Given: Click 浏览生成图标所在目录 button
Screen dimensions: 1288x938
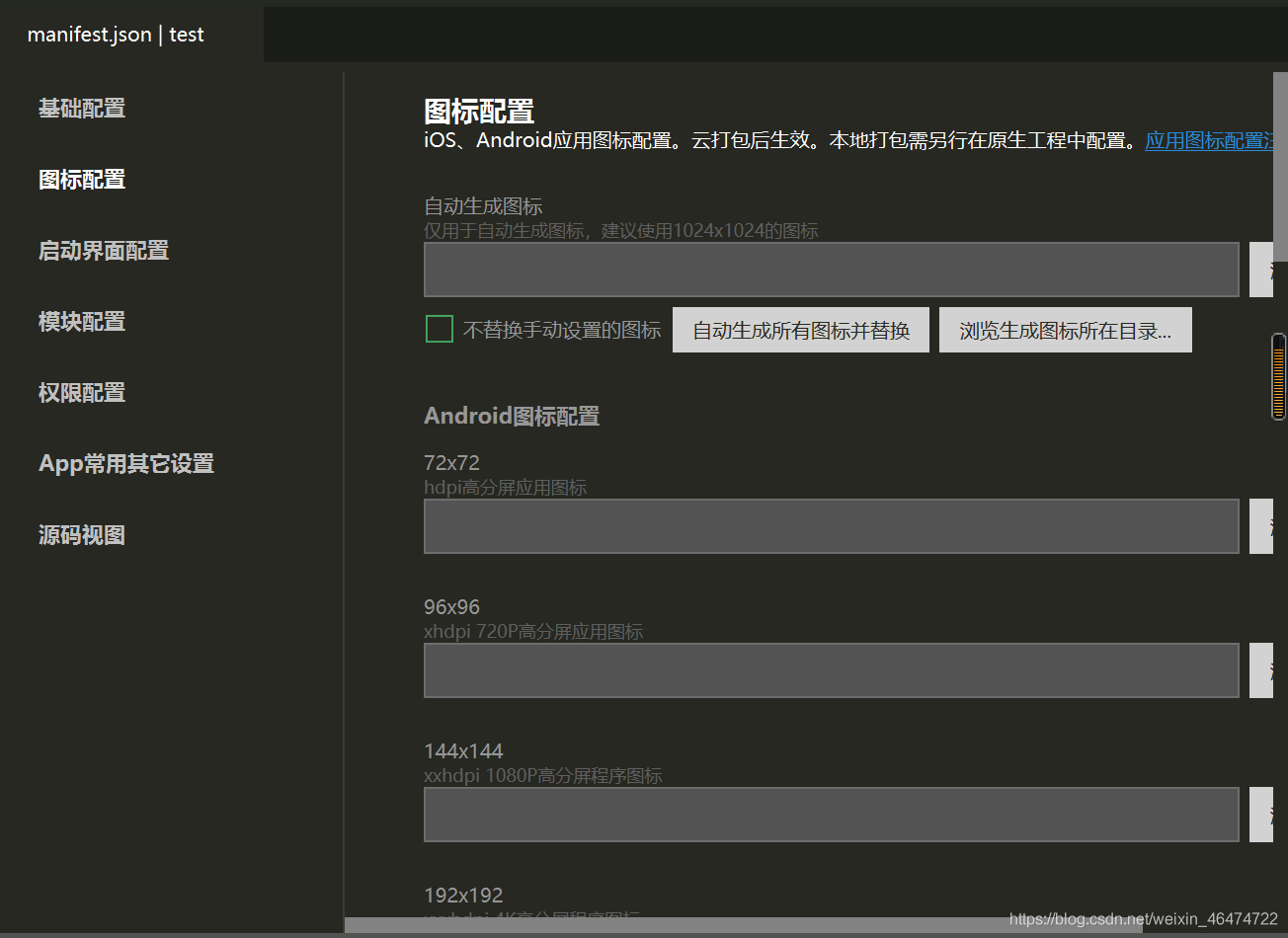Looking at the screenshot, I should [1066, 330].
